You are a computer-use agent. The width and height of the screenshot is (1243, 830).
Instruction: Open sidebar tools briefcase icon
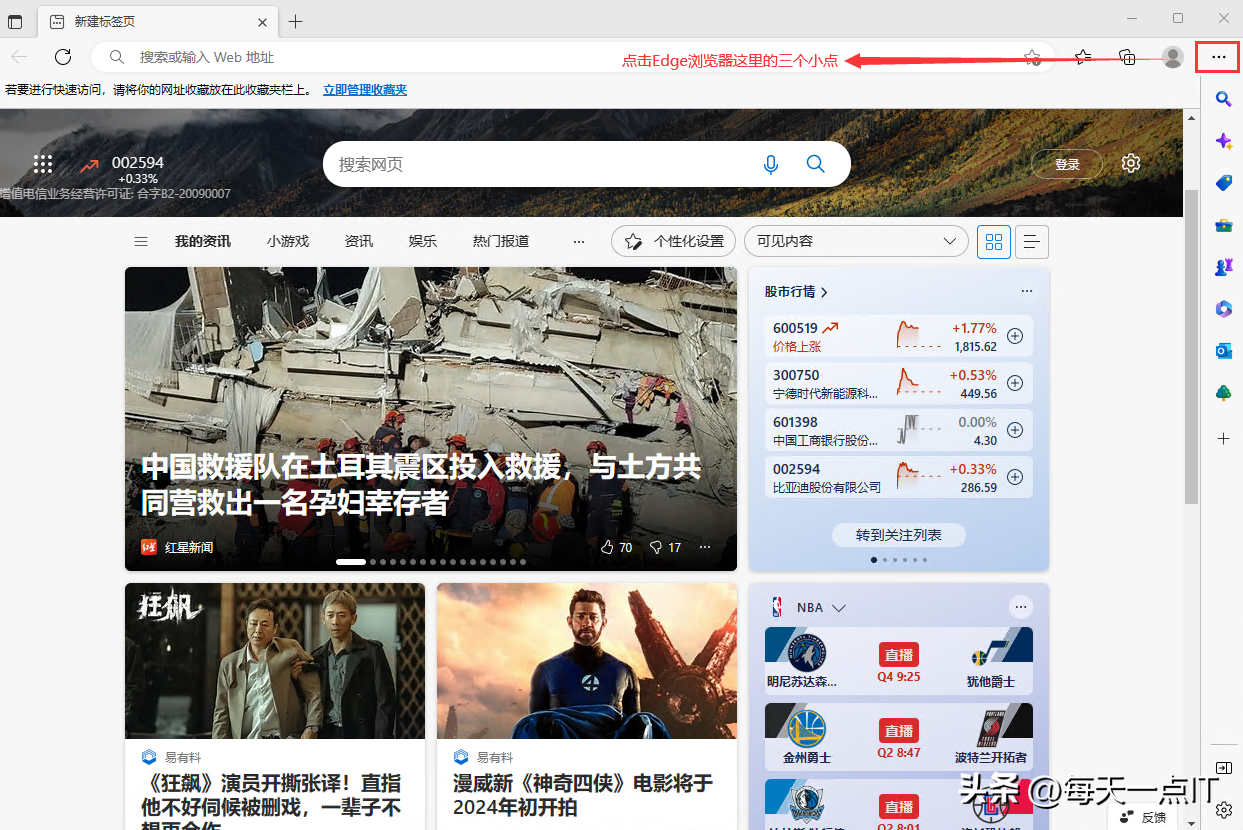pos(1223,225)
